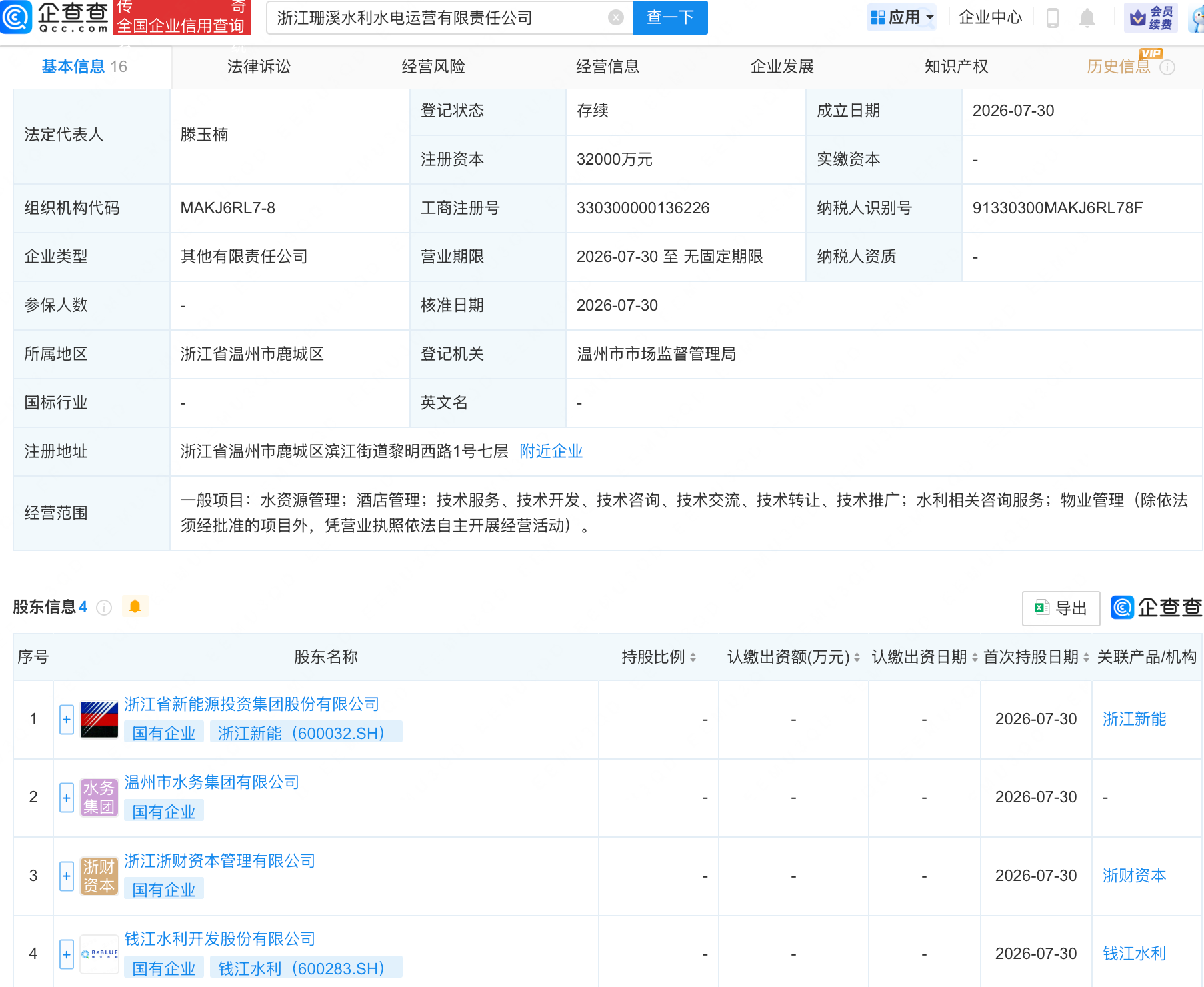The image size is (1204, 987).
Task: Click the Excel icon on export button
Action: pyautogui.click(x=1041, y=608)
